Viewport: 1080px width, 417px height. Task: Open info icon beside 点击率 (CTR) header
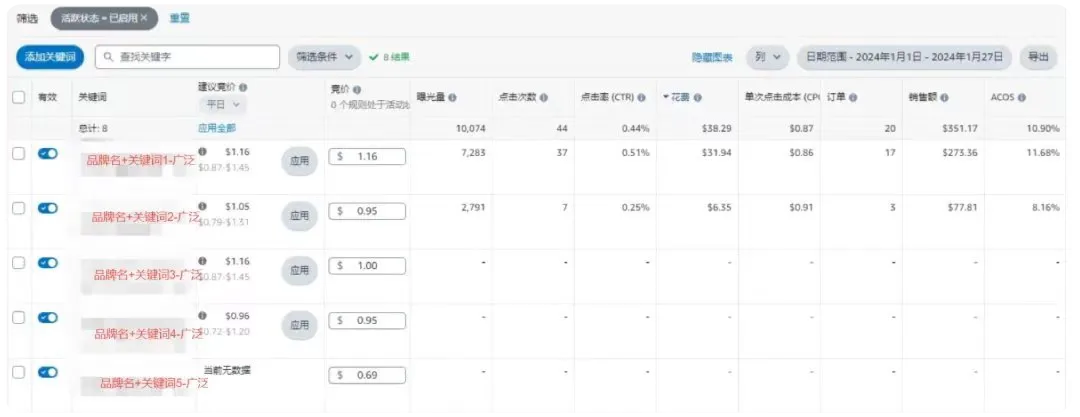[x=641, y=98]
